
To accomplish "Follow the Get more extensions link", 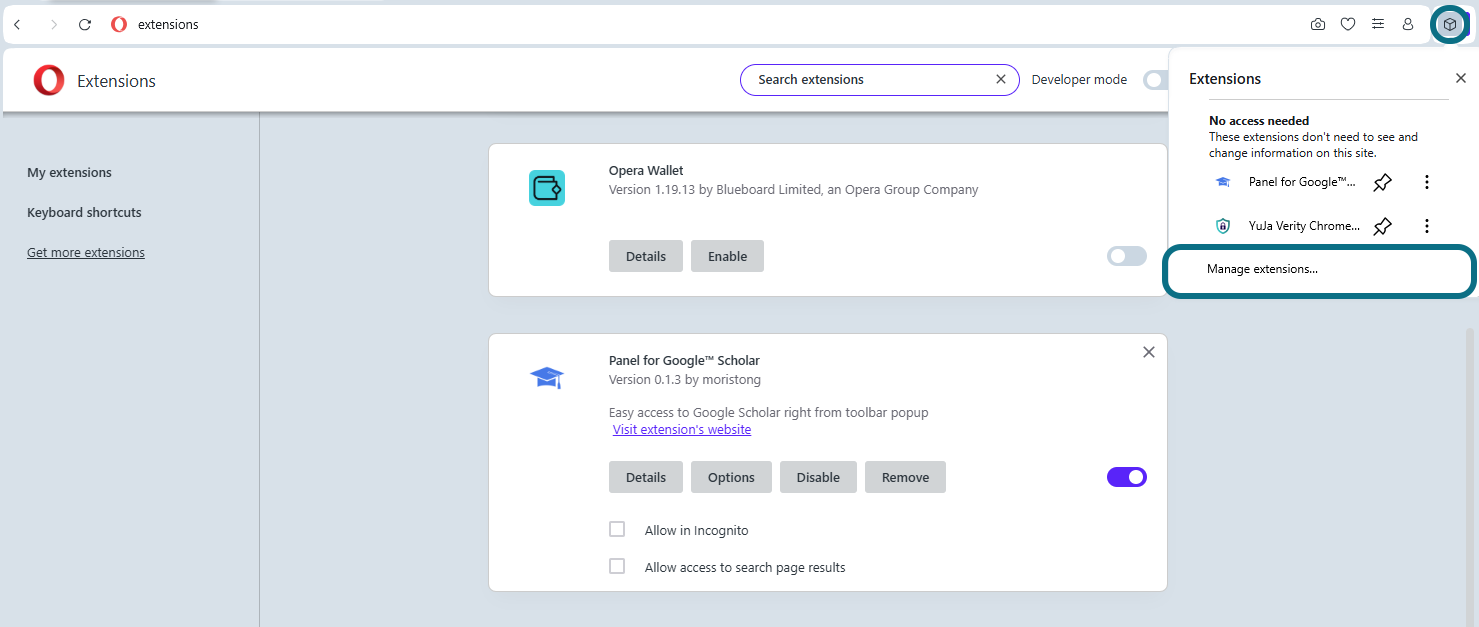I will [86, 253].
